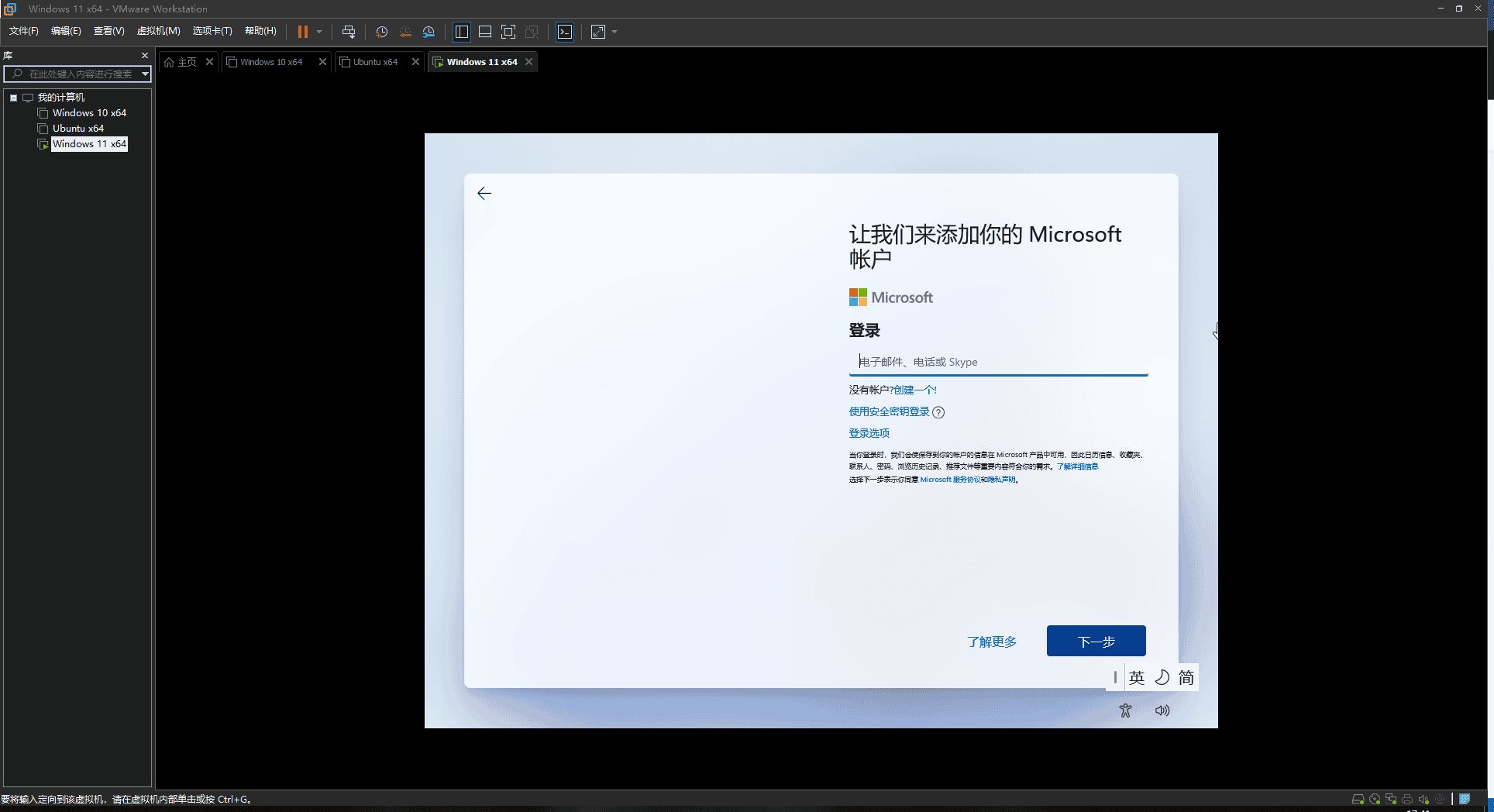Revert VM to the previous snapshot
1494x812 pixels.
[x=405, y=32]
